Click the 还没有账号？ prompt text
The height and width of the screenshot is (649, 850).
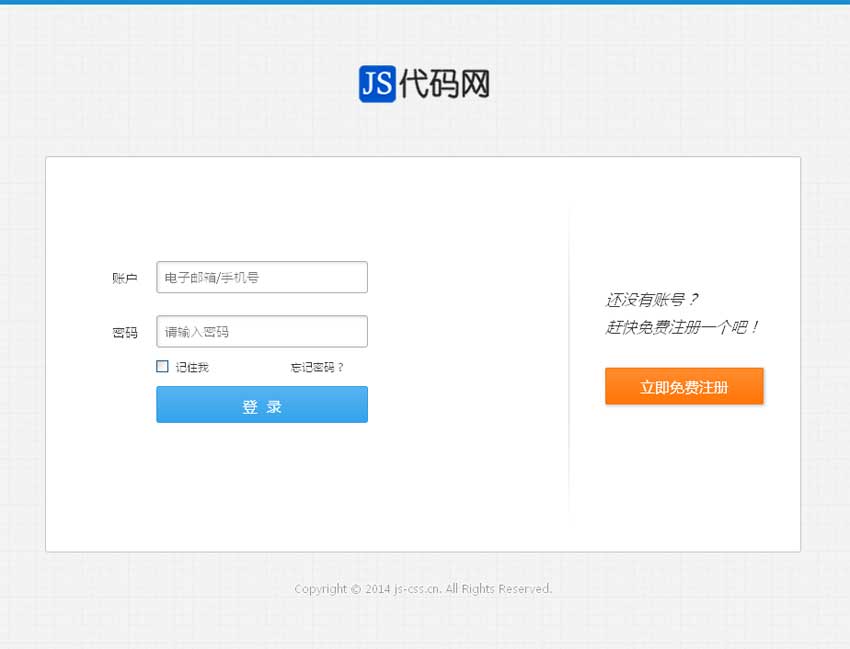652,299
